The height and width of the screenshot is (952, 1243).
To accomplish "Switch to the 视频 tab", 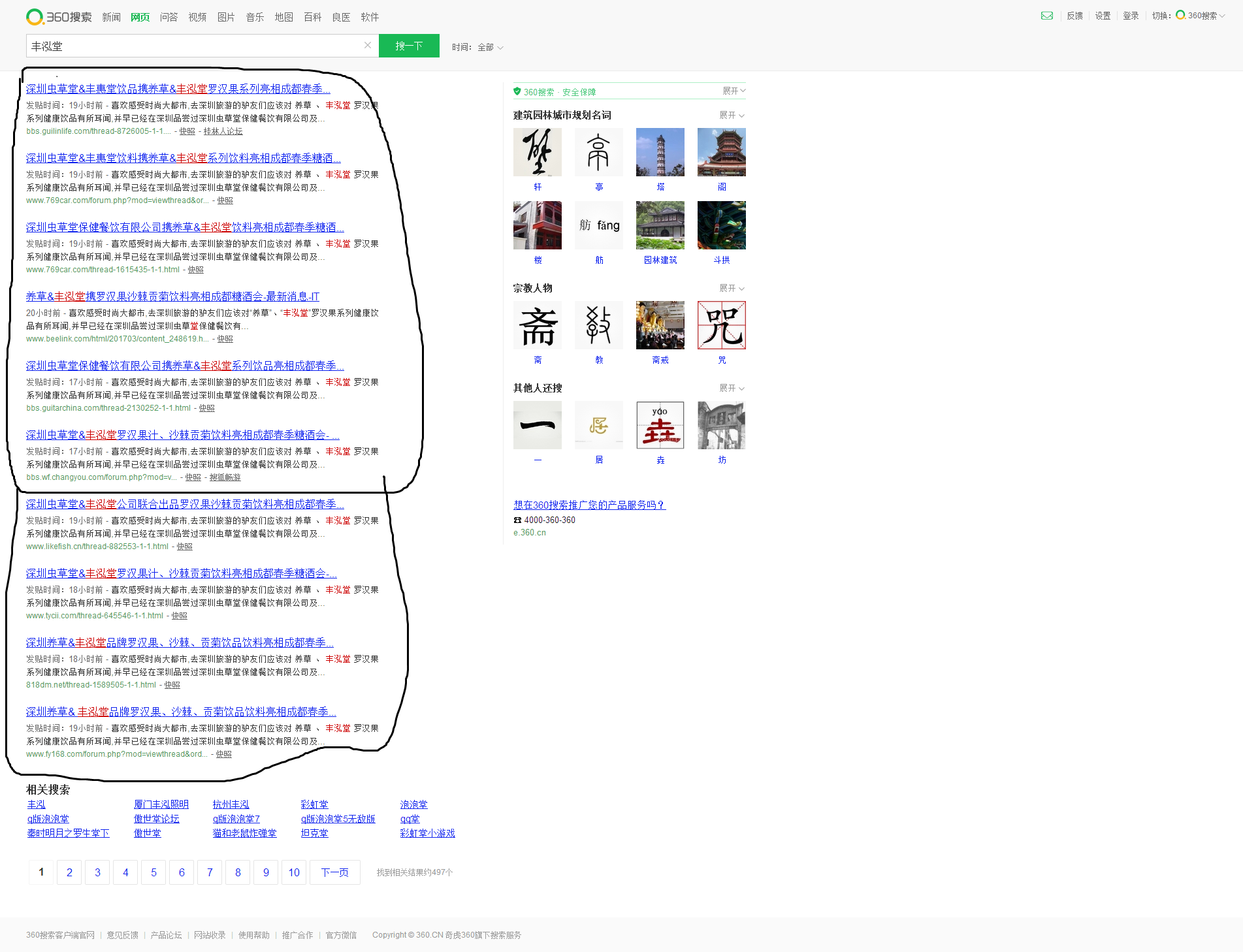I will (197, 17).
